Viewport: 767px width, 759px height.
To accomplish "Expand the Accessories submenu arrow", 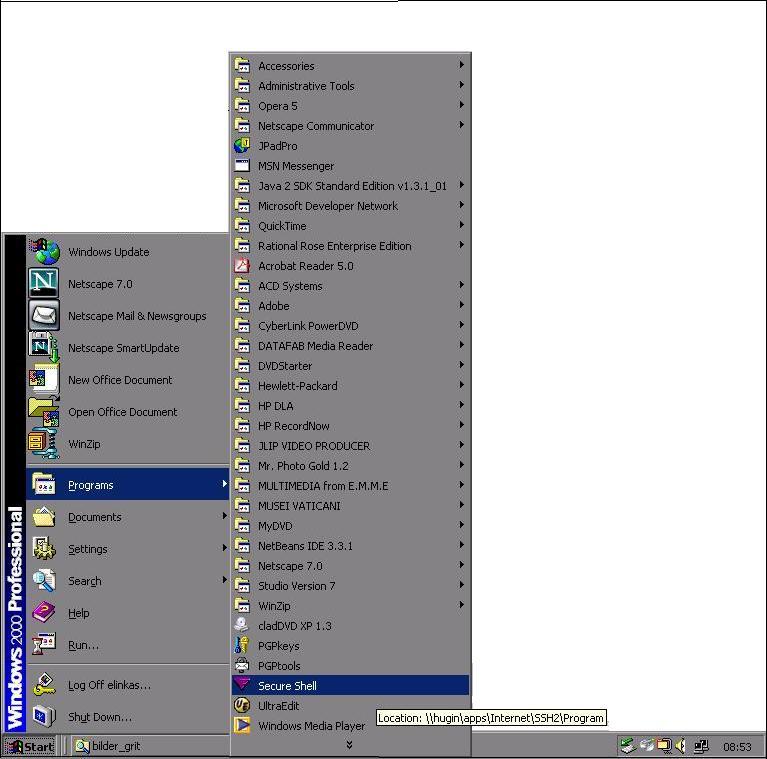I will coord(461,65).
